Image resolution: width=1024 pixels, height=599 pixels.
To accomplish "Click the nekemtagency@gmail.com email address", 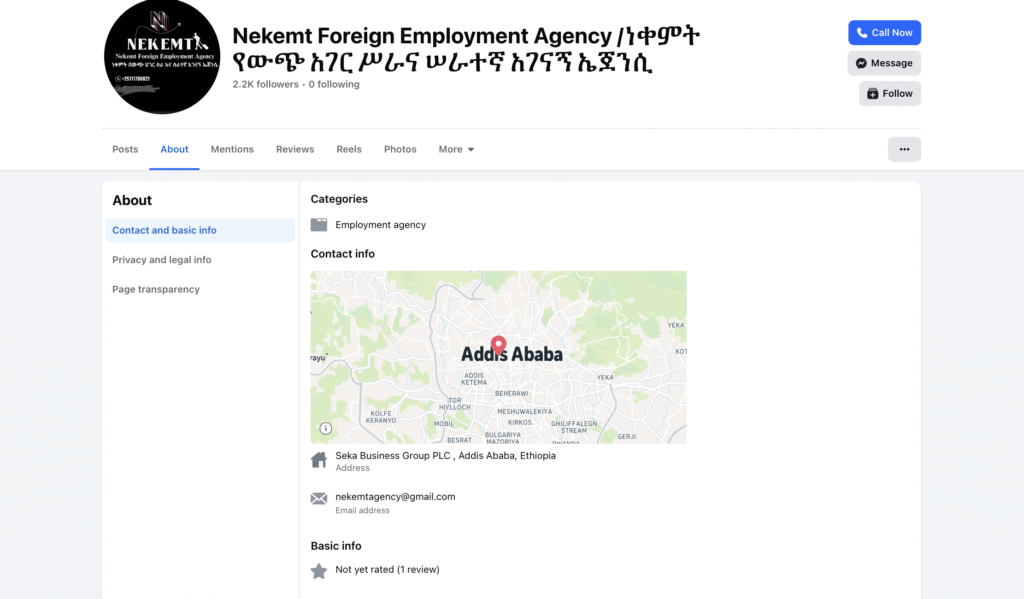I will click(395, 497).
